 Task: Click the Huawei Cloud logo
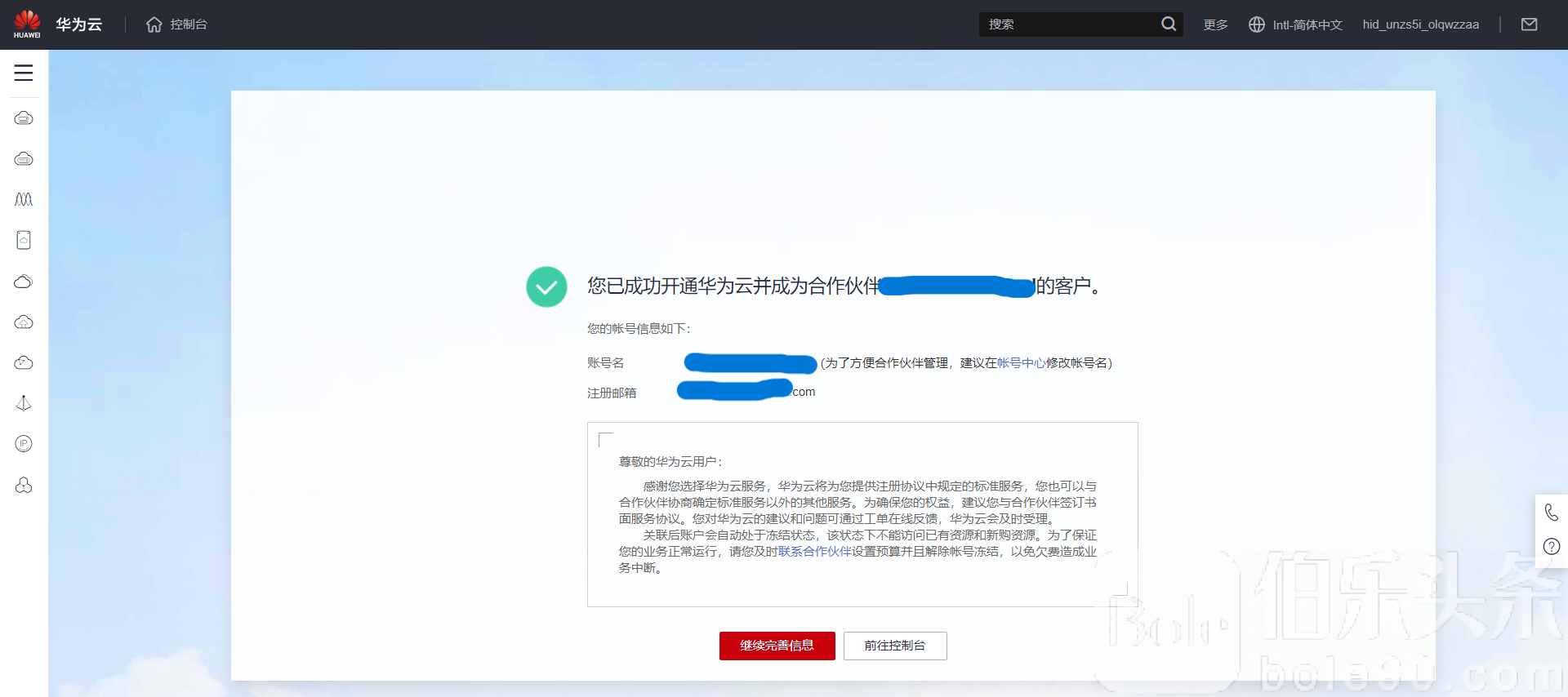click(27, 24)
